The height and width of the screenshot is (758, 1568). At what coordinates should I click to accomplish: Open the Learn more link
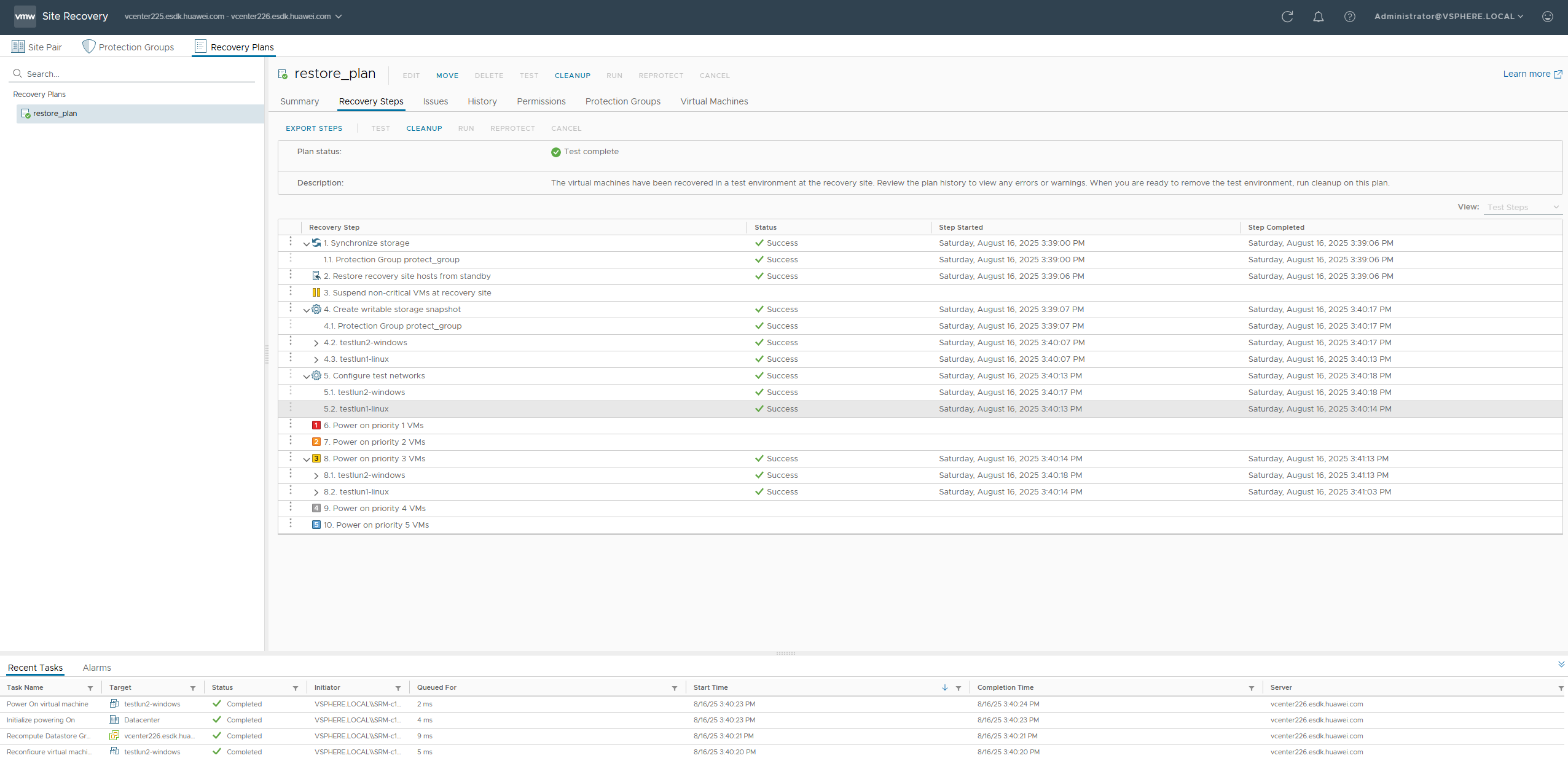[1532, 74]
